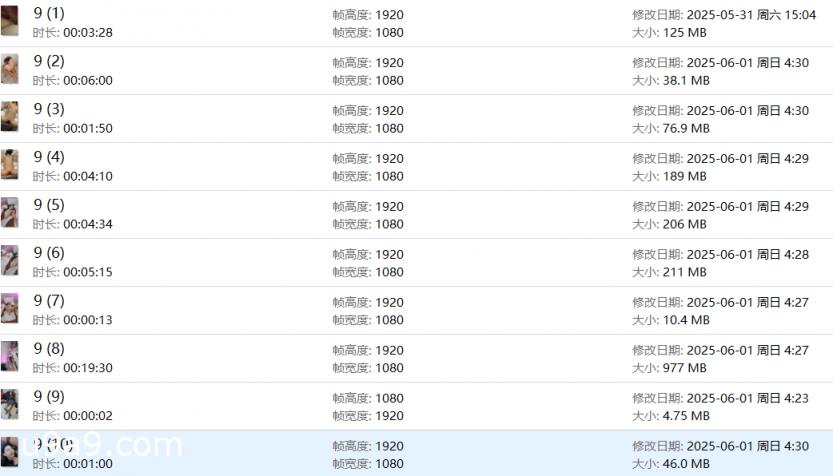Click the modified date 2025-05-31 15:04
The height and width of the screenshot is (476, 833).
click(x=751, y=15)
